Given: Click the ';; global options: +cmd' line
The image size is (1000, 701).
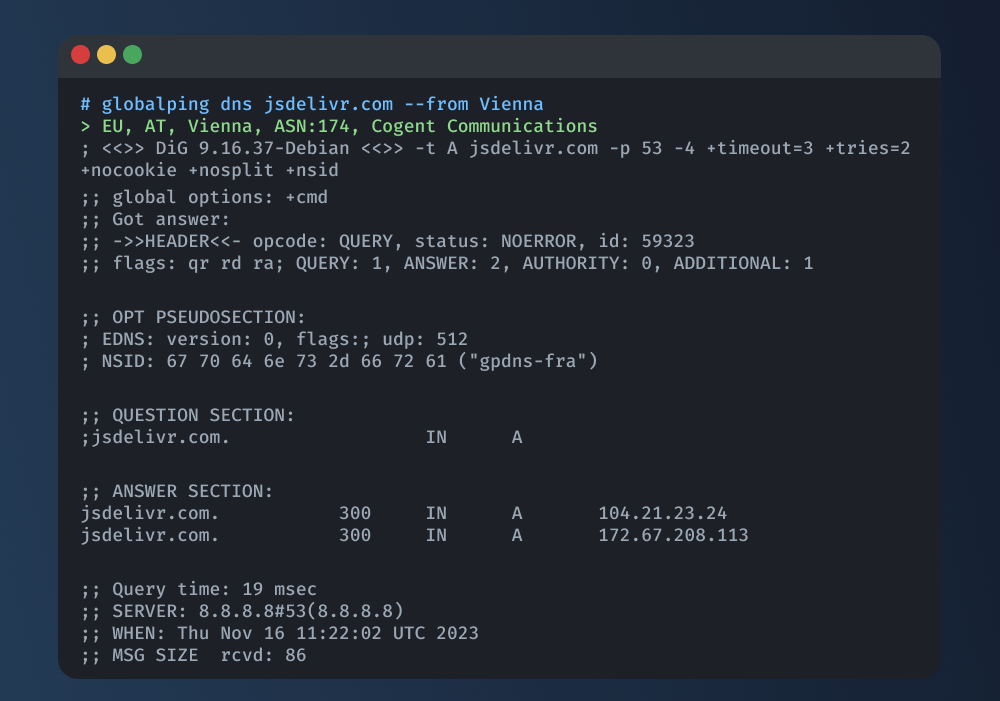Looking at the screenshot, I should tap(205, 198).
